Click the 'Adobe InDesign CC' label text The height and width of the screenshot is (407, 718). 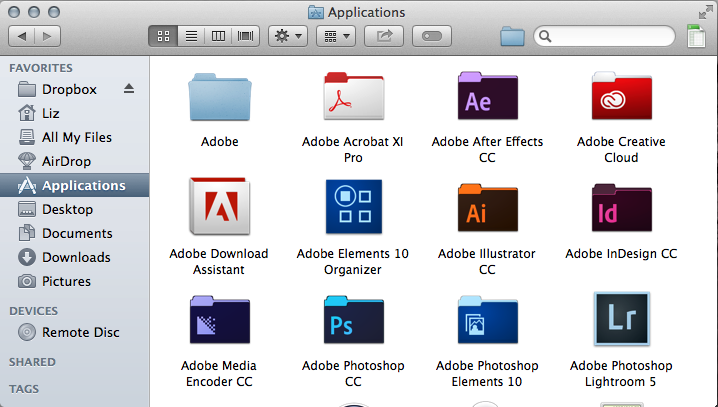point(621,254)
